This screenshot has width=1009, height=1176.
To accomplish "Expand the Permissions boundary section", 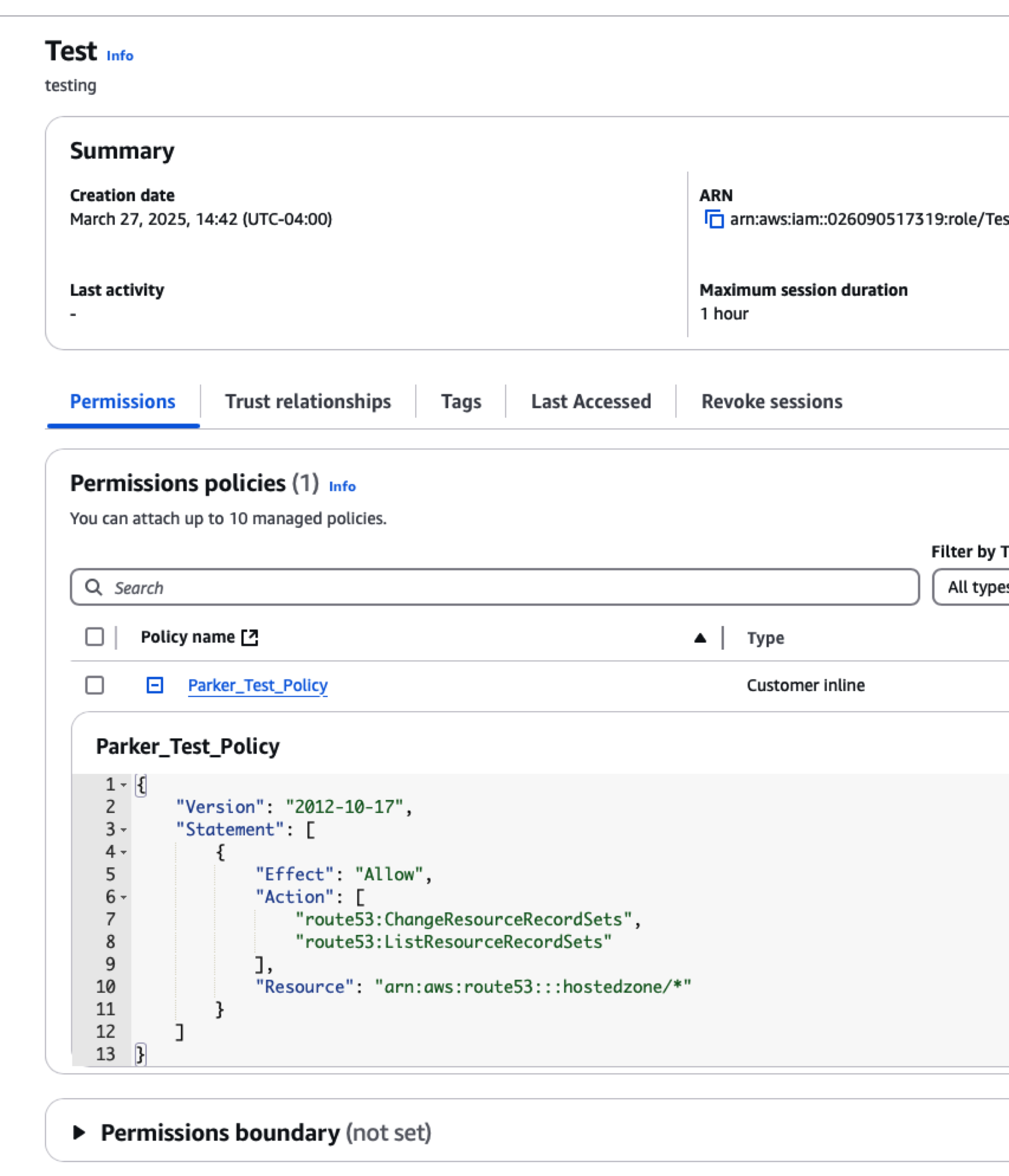I will 79,1132.
